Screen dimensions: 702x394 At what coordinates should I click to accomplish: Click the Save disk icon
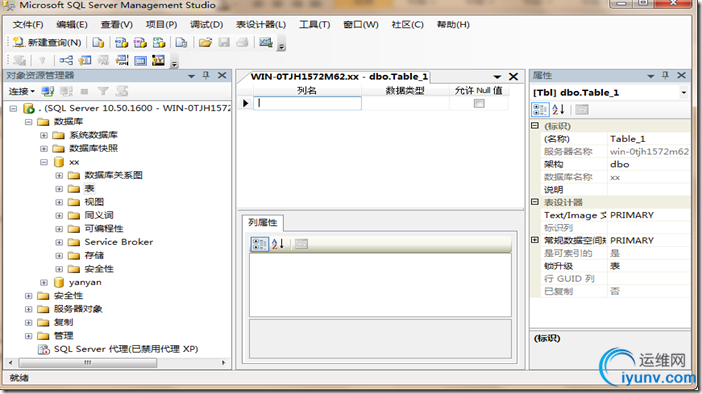point(224,43)
